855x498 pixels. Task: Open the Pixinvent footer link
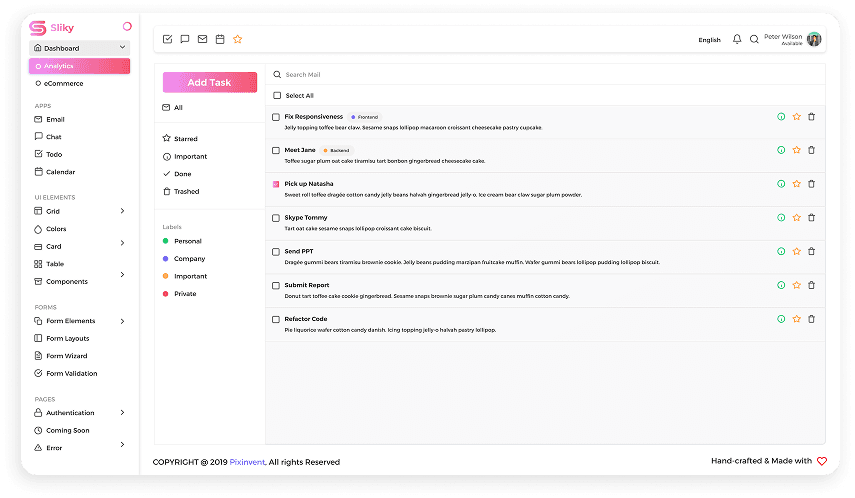click(247, 462)
